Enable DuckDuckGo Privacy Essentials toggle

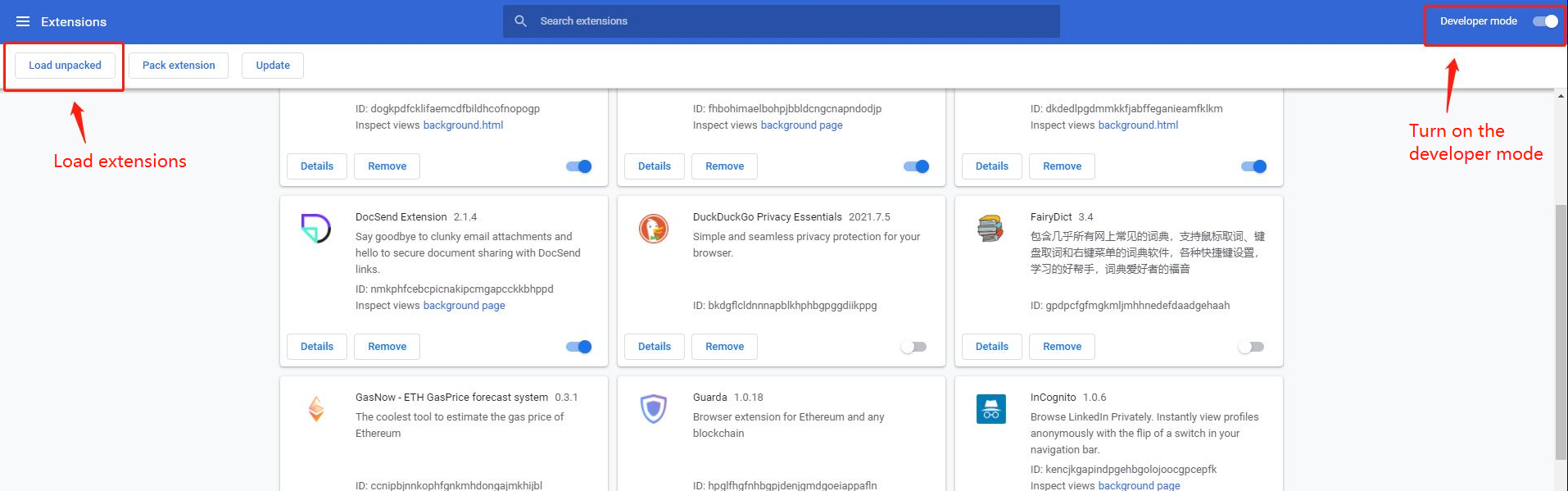click(x=913, y=347)
